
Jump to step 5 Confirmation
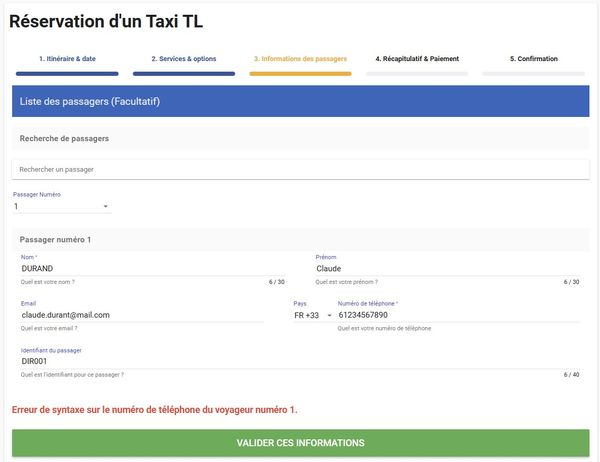pos(533,59)
